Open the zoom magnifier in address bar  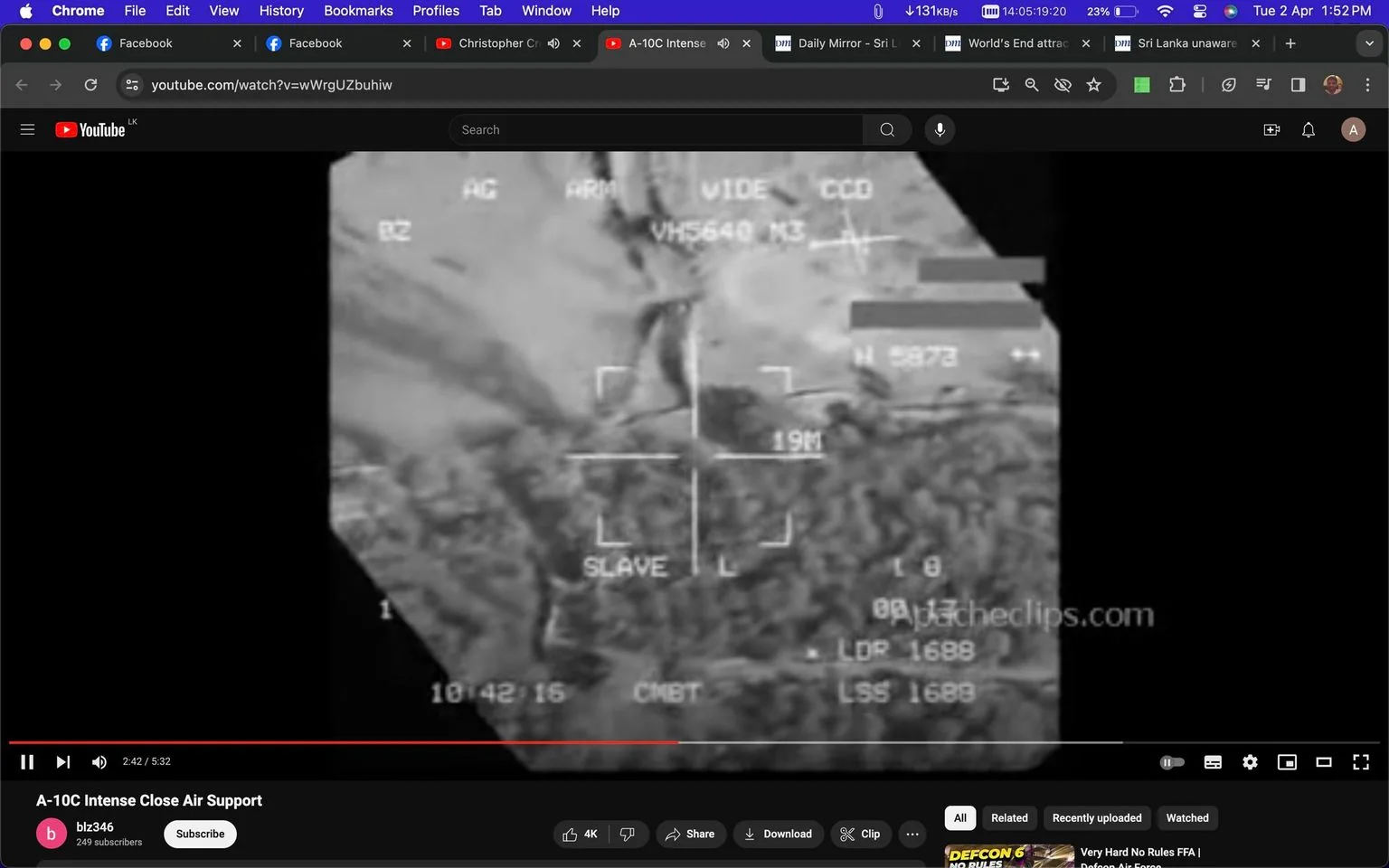click(1032, 85)
